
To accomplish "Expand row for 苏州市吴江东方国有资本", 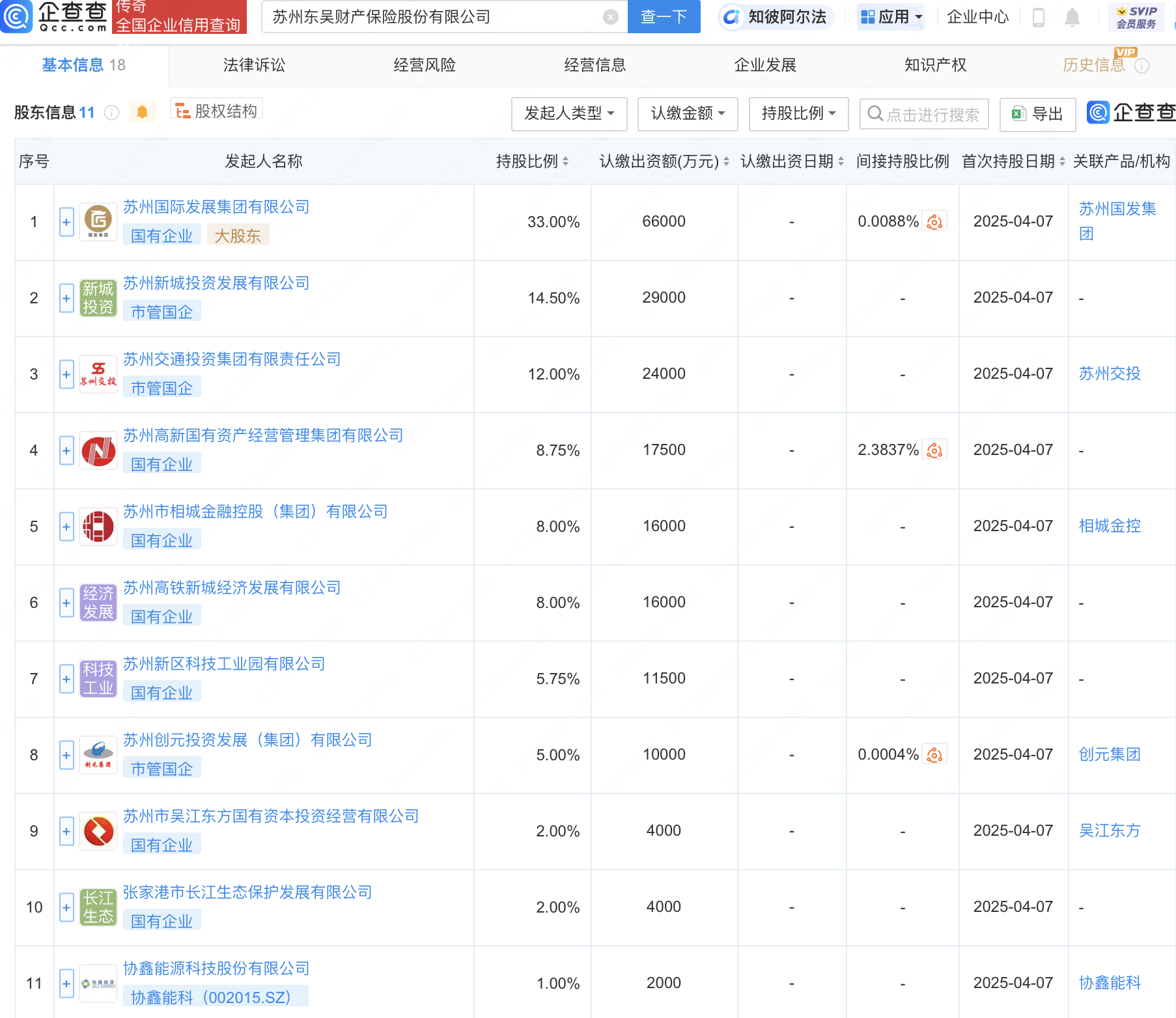I will [66, 831].
